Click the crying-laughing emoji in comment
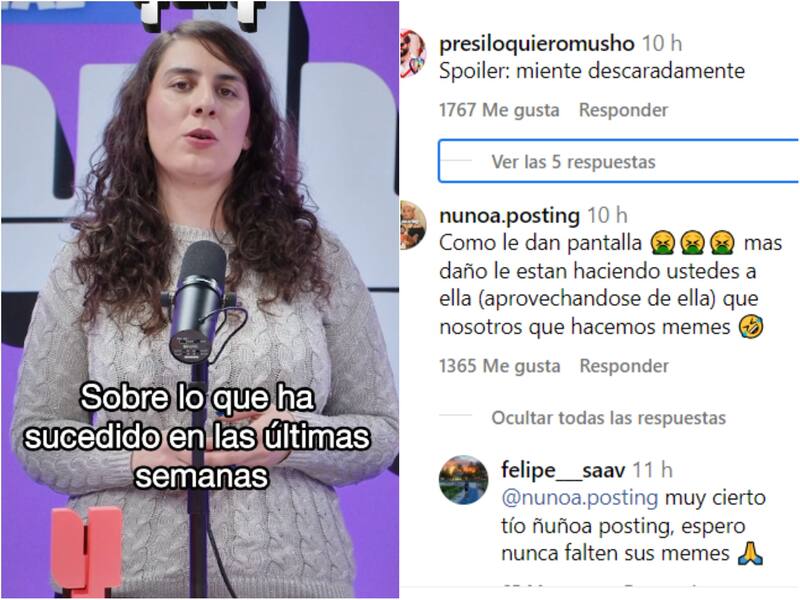The width and height of the screenshot is (800, 600). (x=751, y=327)
